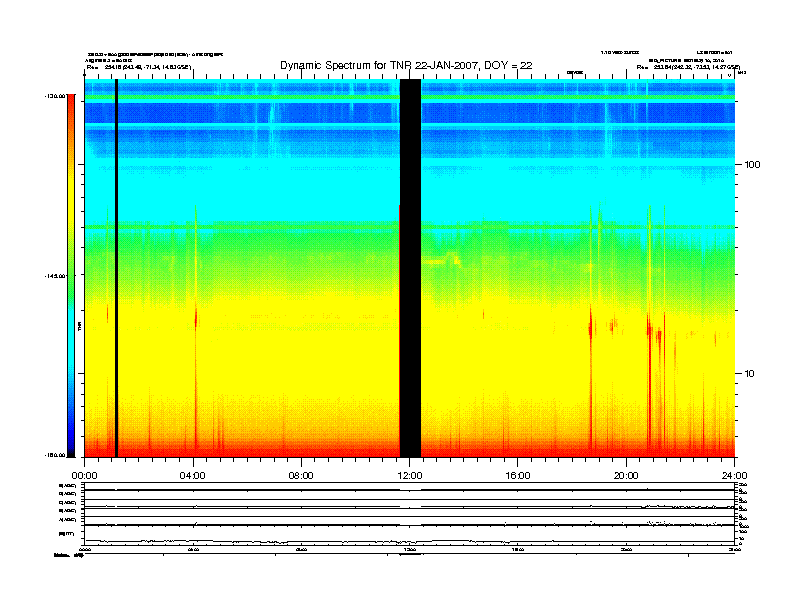Click the 08:00 time axis label

pyautogui.click(x=301, y=476)
